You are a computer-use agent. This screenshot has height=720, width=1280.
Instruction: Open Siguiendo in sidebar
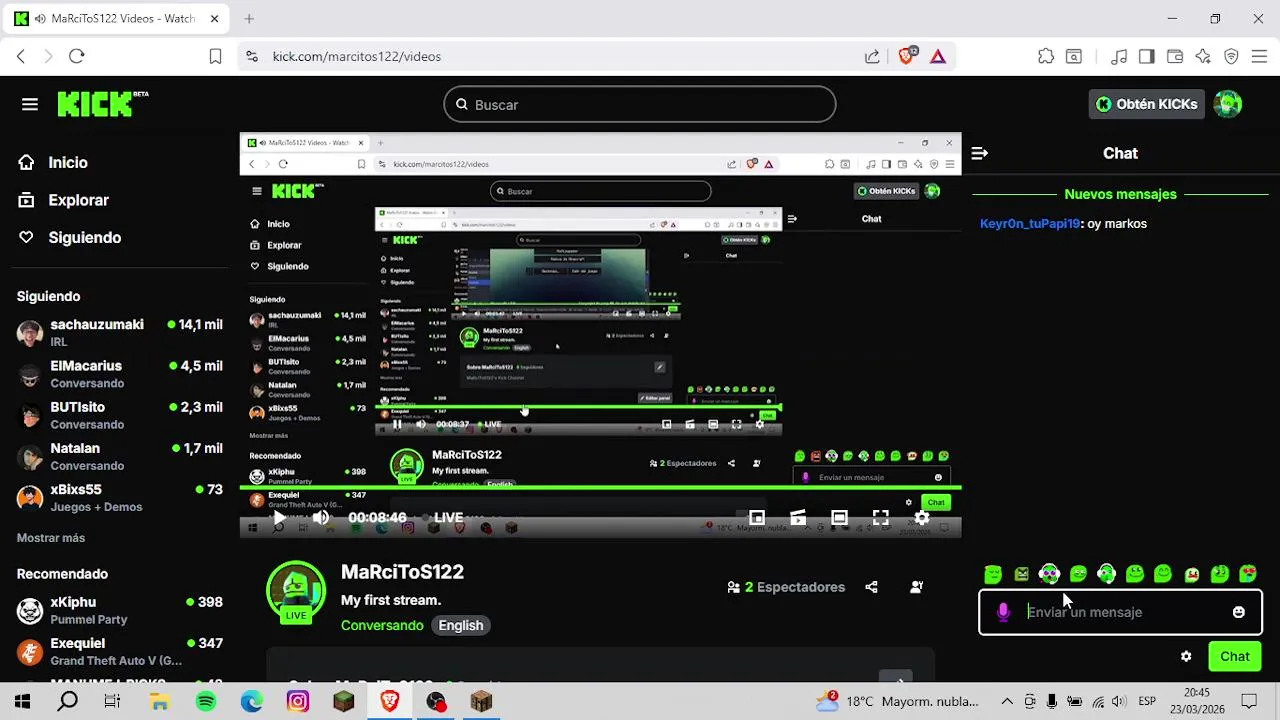coord(84,238)
